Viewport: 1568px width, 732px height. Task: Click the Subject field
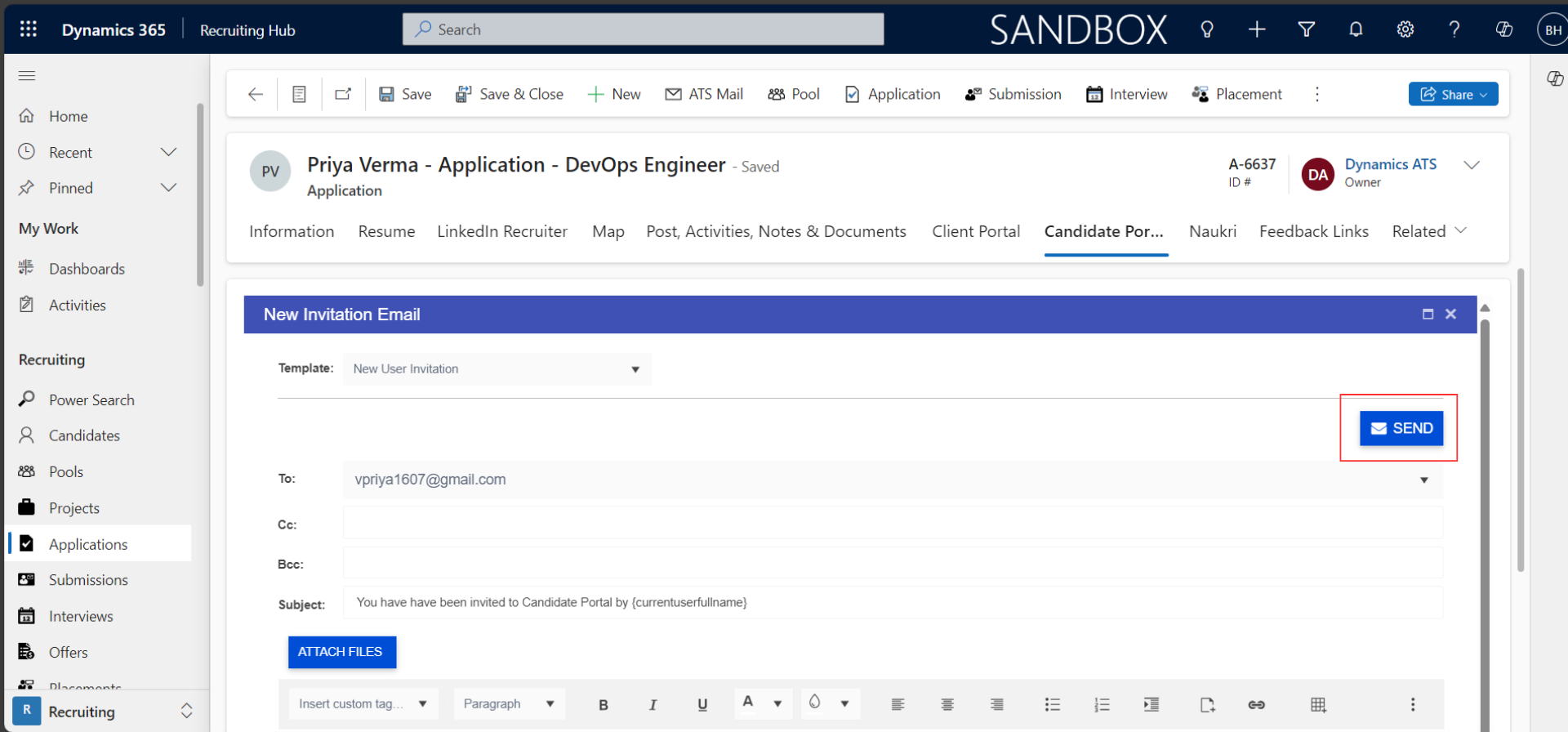tap(893, 603)
